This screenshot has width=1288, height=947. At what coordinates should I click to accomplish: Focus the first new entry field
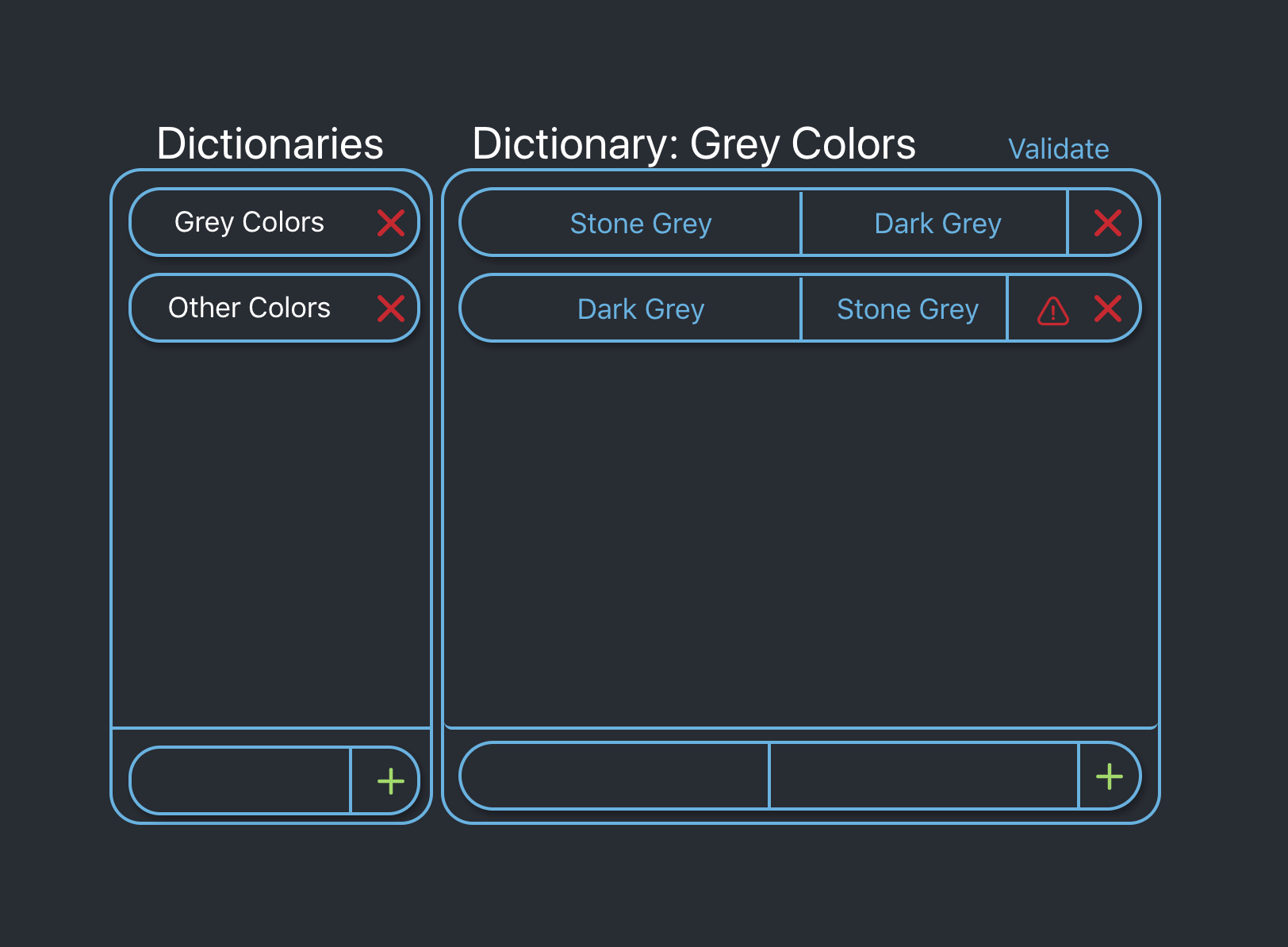(x=615, y=776)
